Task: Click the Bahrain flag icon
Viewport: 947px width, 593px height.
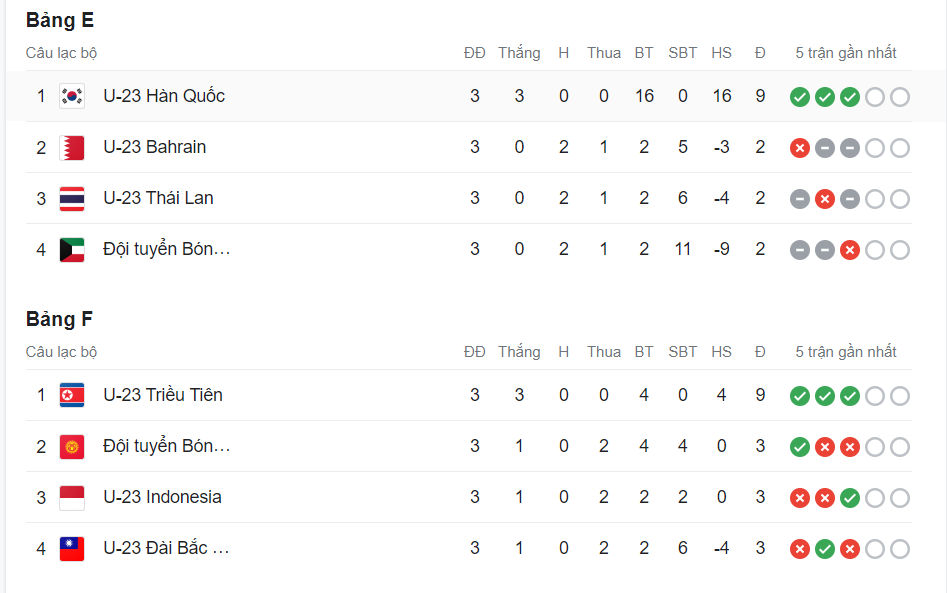Action: (x=72, y=147)
